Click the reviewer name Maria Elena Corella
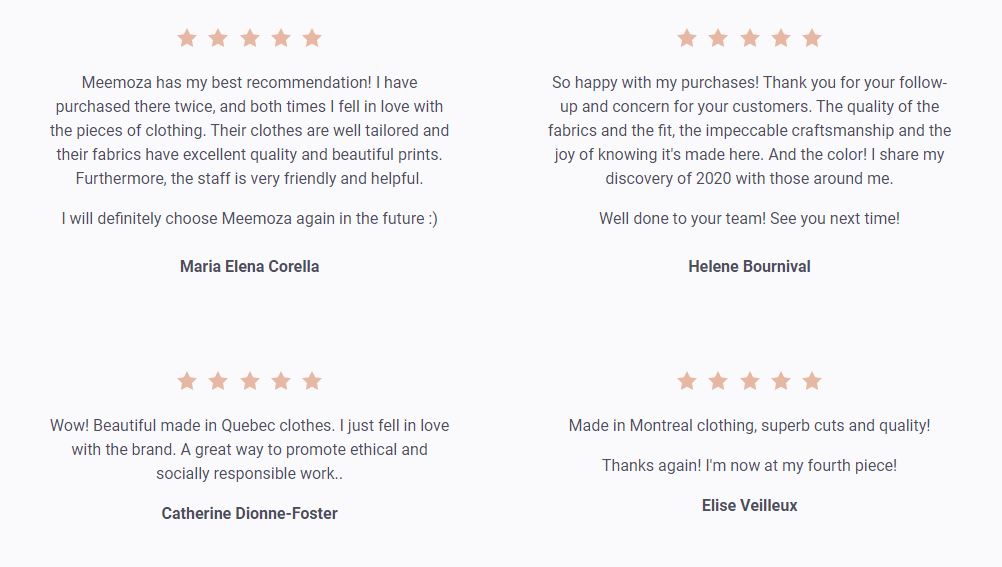Viewport: 1002px width, 567px height. tap(250, 266)
